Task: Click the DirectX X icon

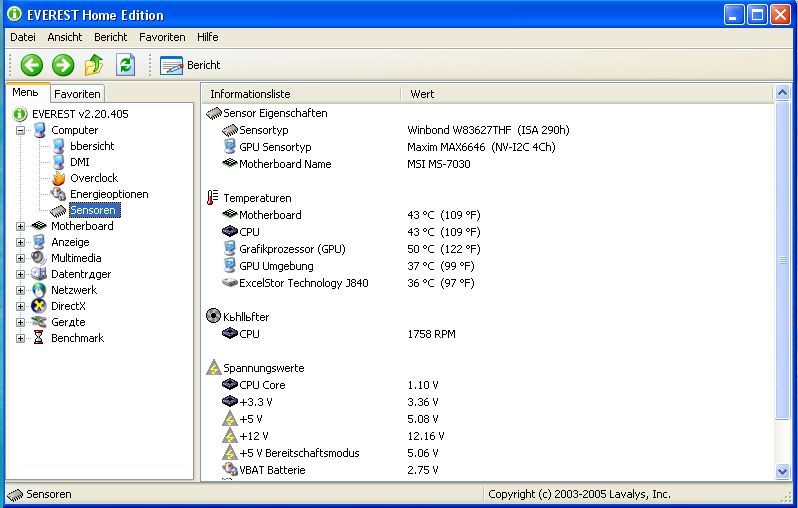Action: coord(39,306)
